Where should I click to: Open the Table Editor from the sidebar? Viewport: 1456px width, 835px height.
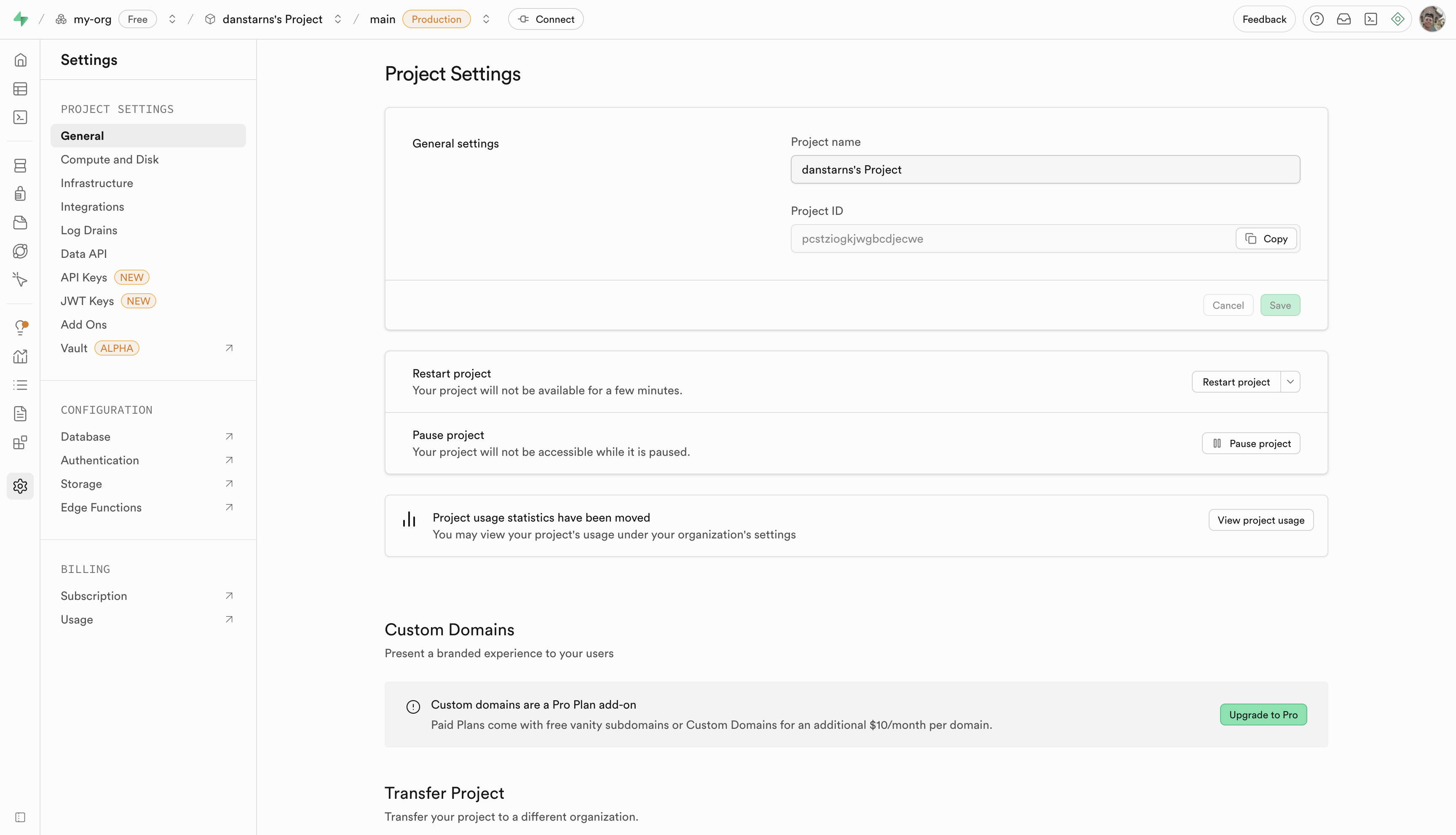tap(21, 89)
